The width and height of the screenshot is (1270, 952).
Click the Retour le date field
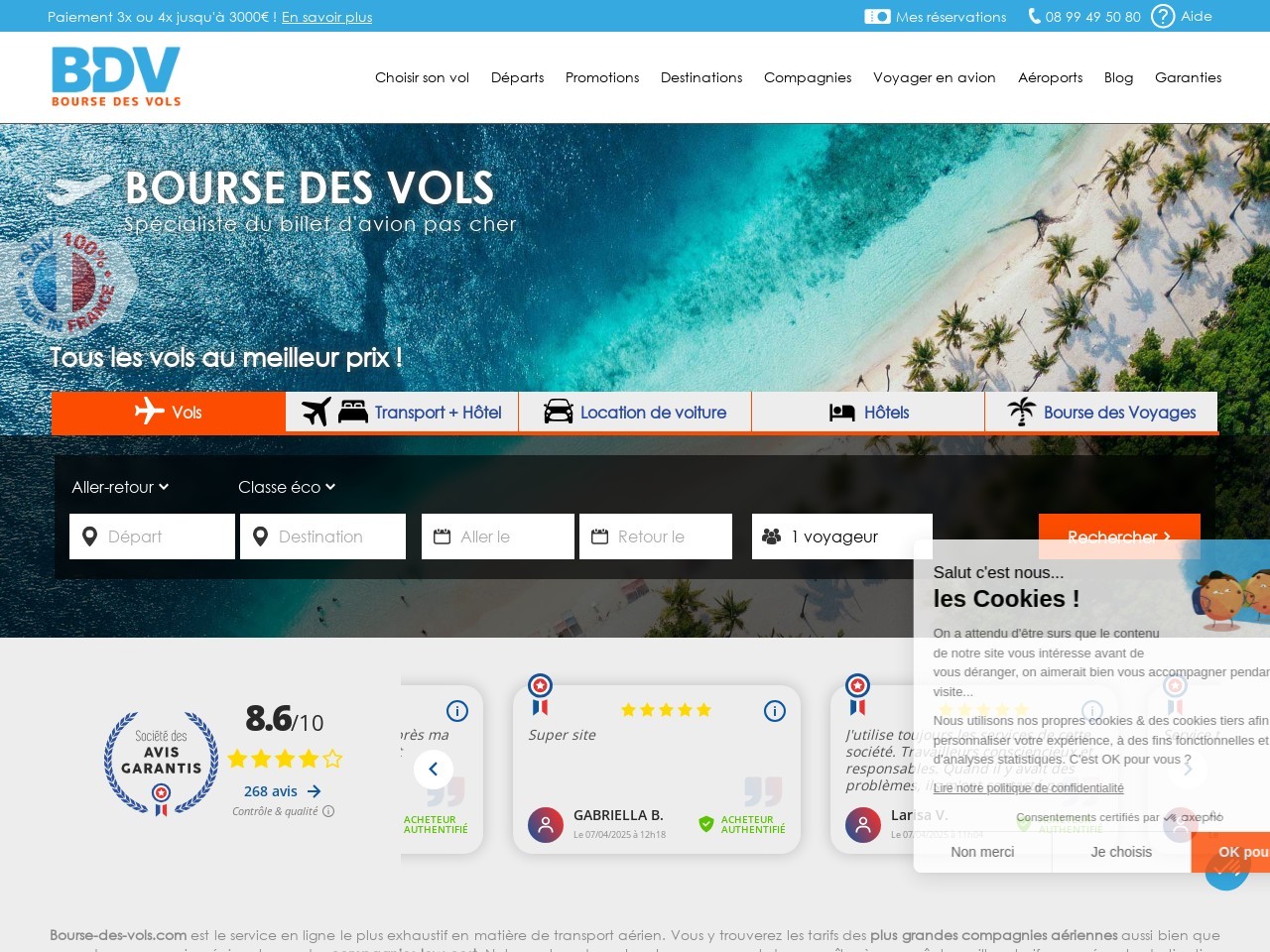click(656, 536)
